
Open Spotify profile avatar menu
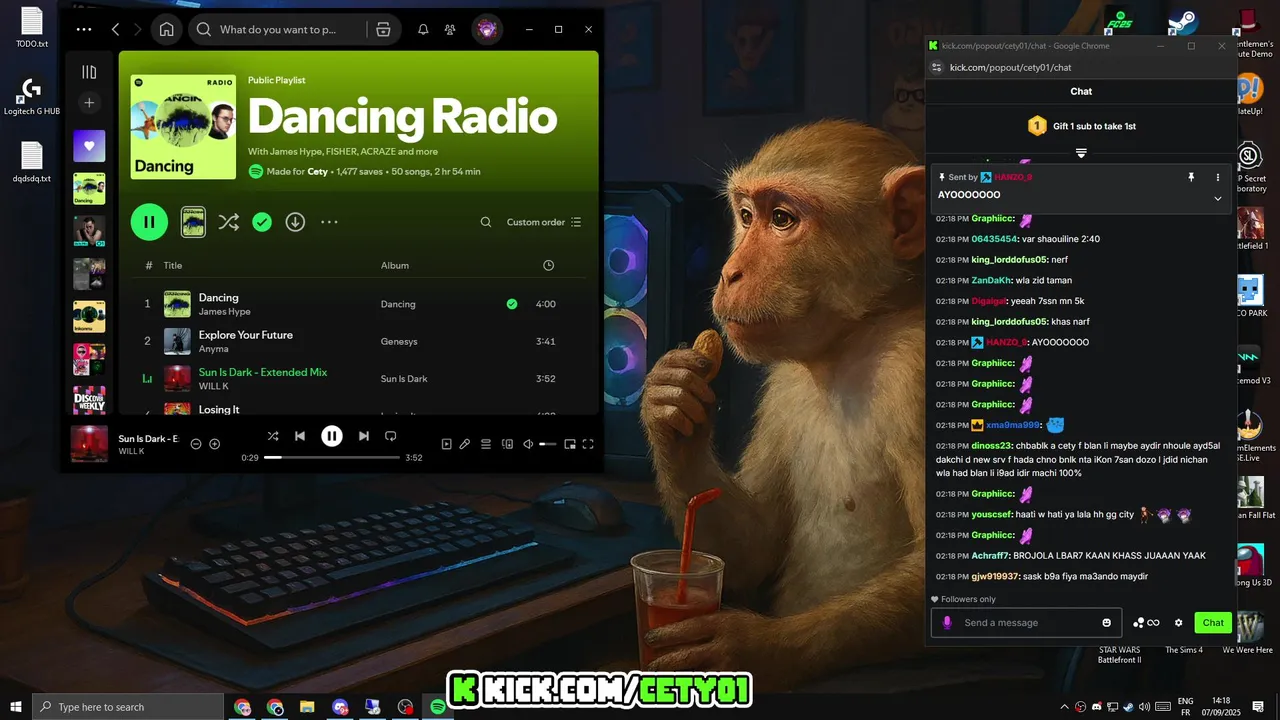point(487,29)
